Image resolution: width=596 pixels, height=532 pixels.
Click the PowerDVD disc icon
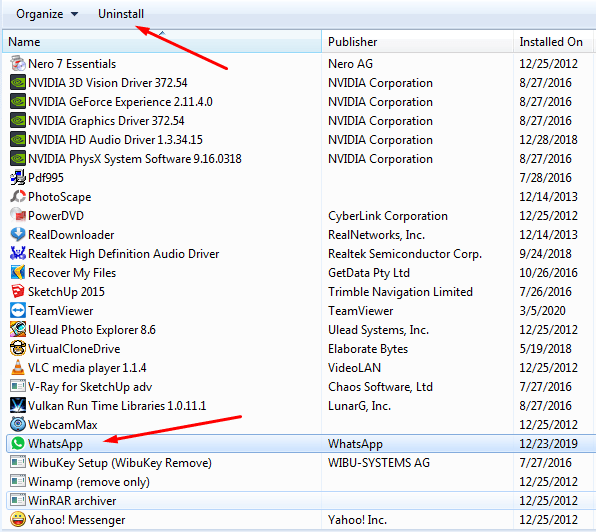pyautogui.click(x=18, y=215)
